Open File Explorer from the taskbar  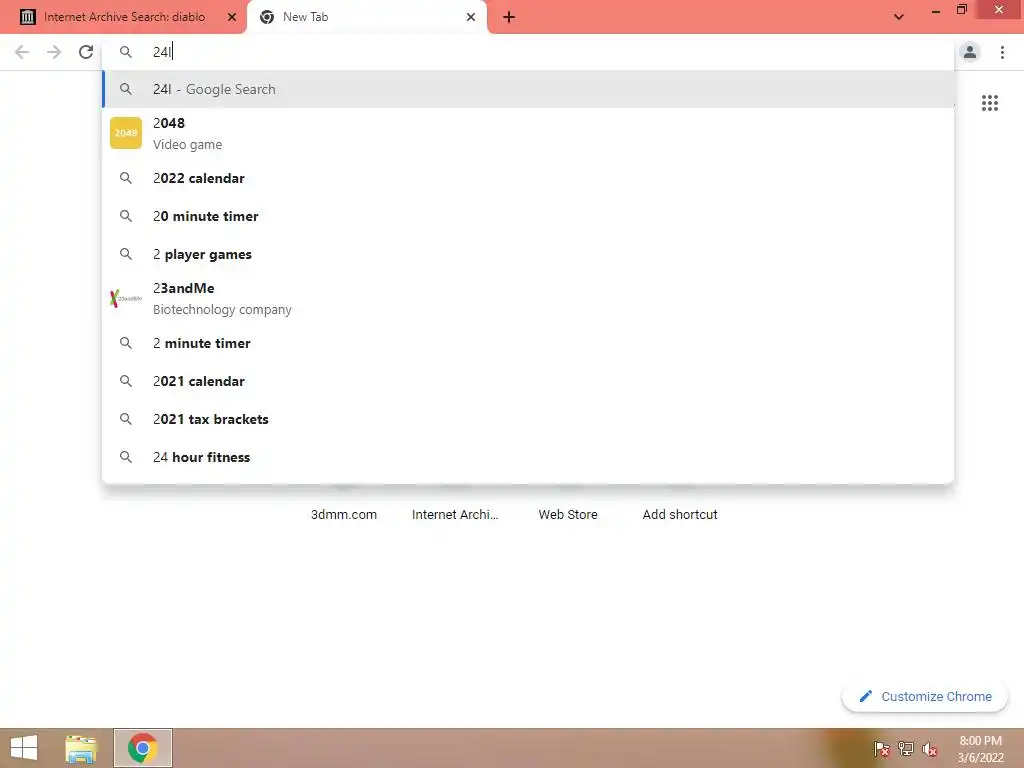point(81,748)
